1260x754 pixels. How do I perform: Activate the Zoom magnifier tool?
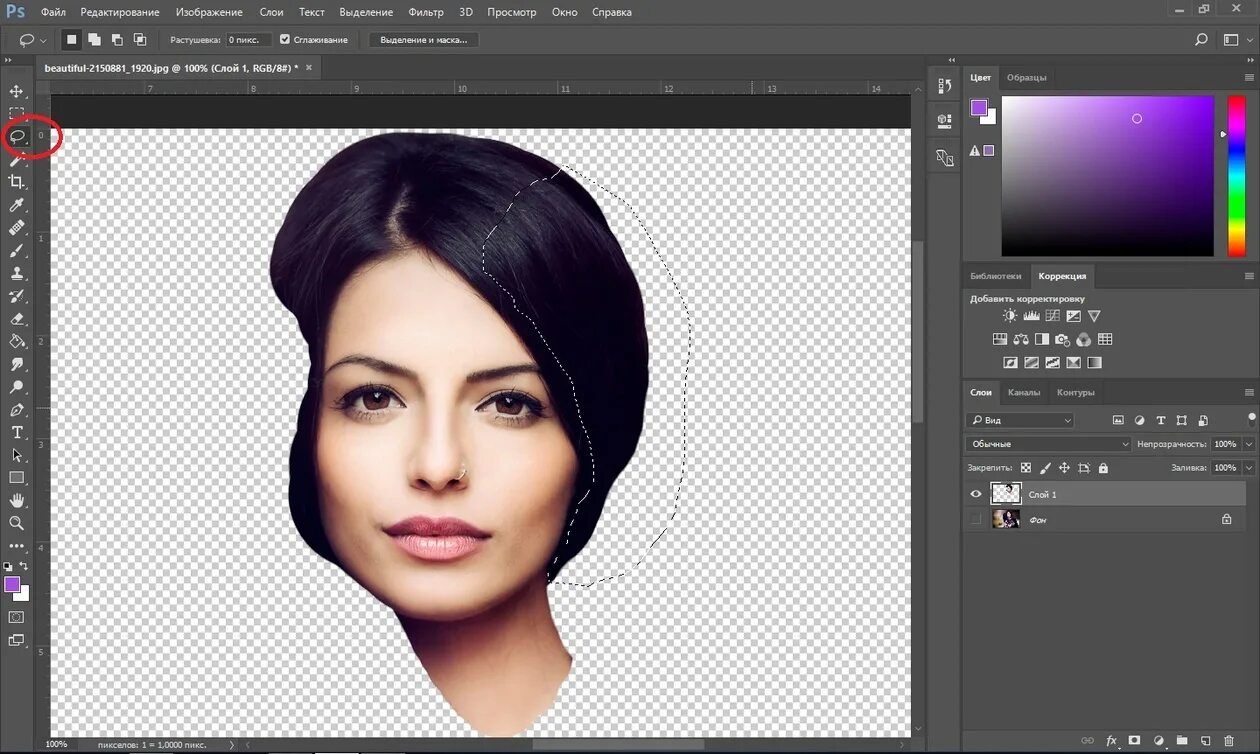click(x=17, y=523)
